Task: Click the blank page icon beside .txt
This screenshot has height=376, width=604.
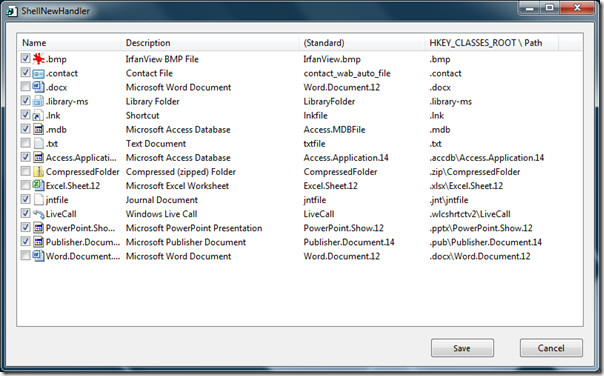Action: 38,143
